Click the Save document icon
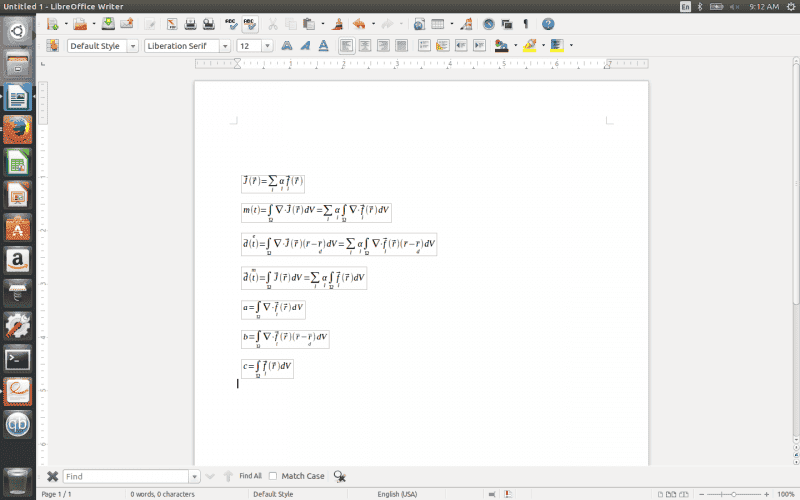The width and height of the screenshot is (800, 500). coord(108,23)
